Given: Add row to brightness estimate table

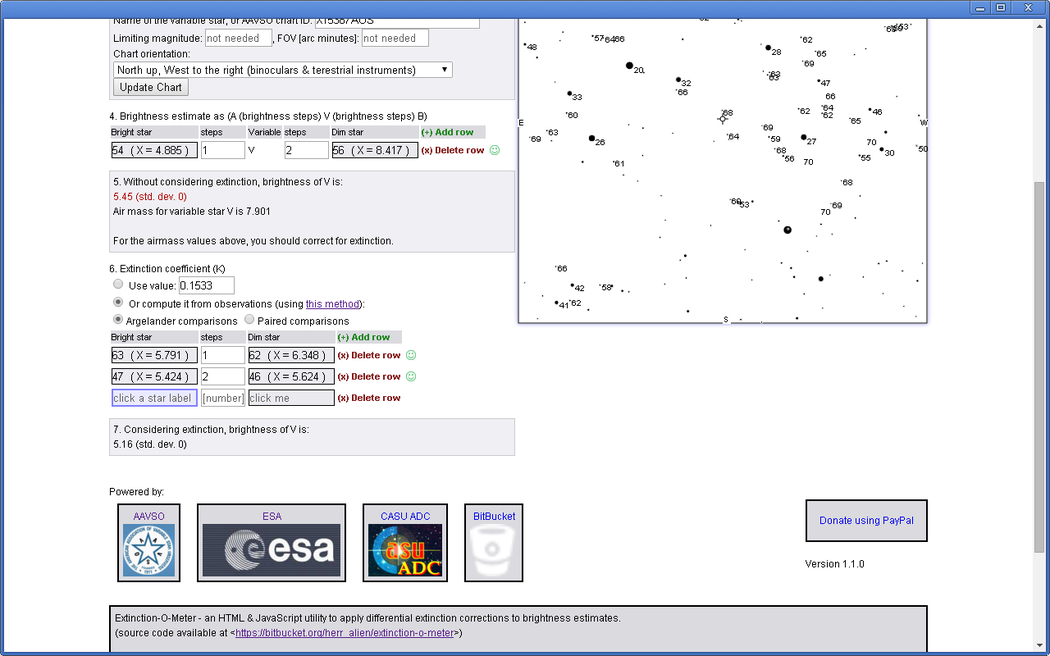Looking at the screenshot, I should [x=447, y=132].
